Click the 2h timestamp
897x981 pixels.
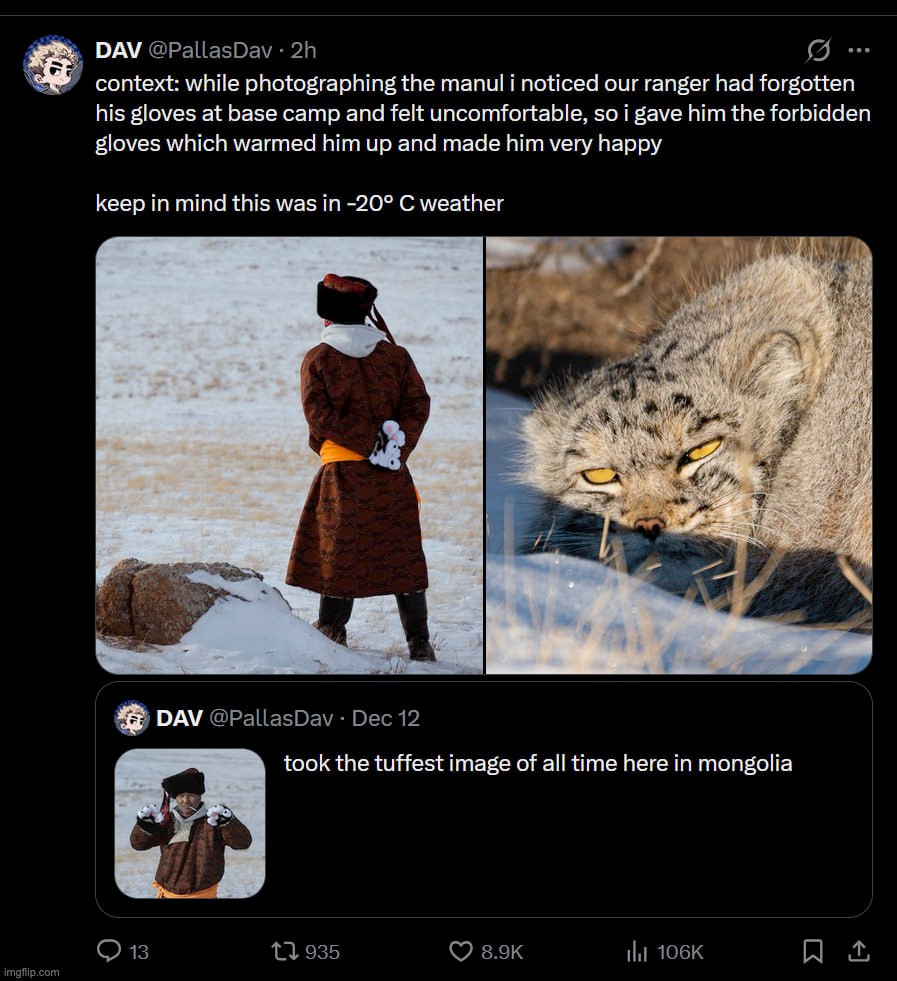coord(303,50)
